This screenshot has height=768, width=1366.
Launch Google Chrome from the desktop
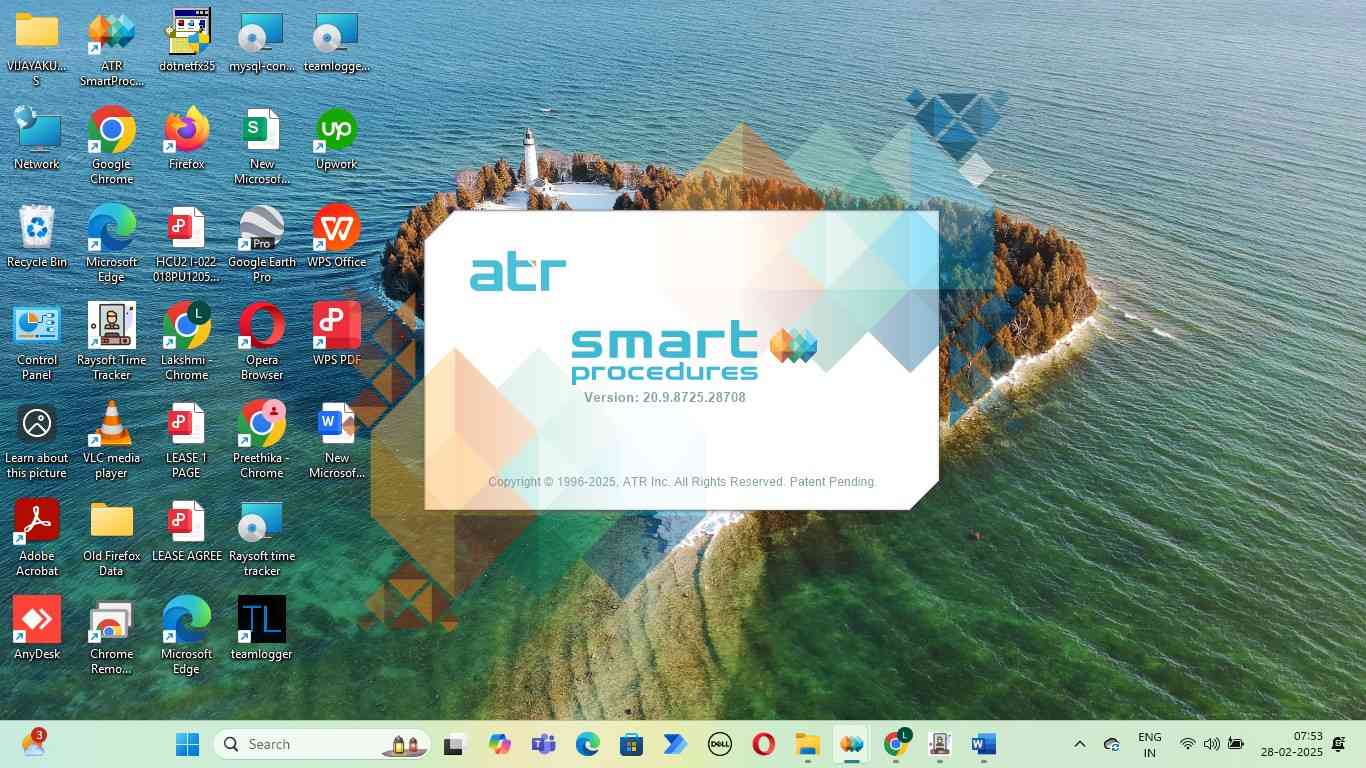click(x=111, y=146)
